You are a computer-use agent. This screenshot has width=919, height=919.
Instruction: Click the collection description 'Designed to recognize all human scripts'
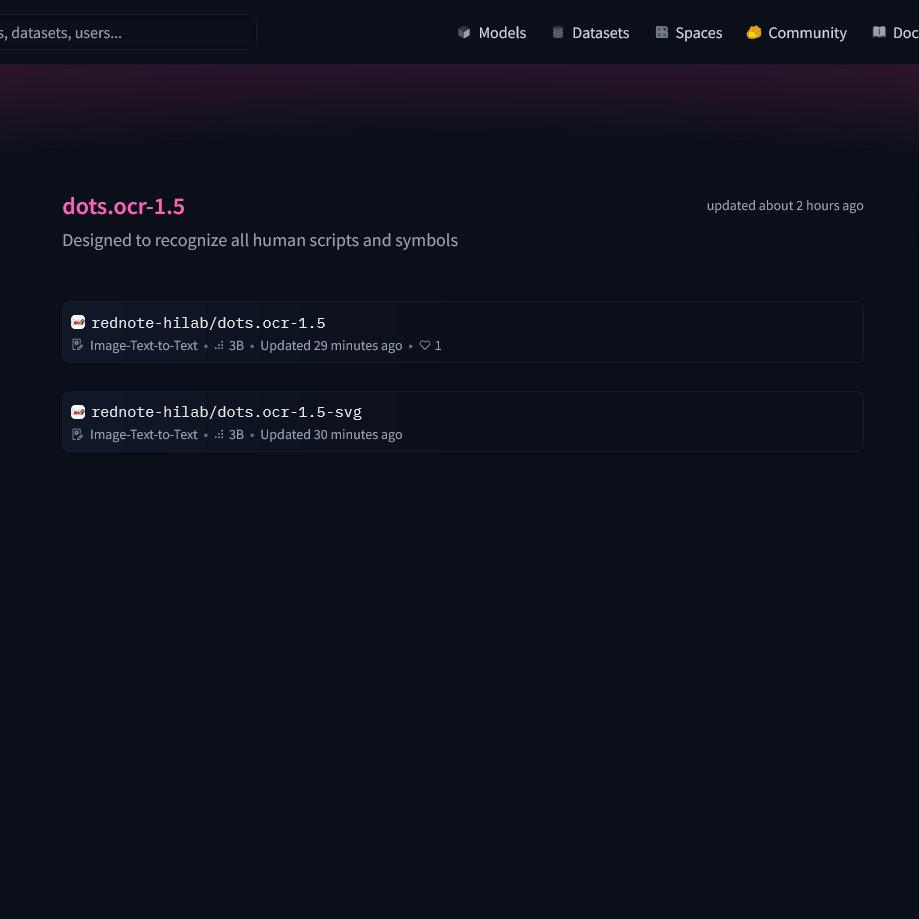coord(260,240)
